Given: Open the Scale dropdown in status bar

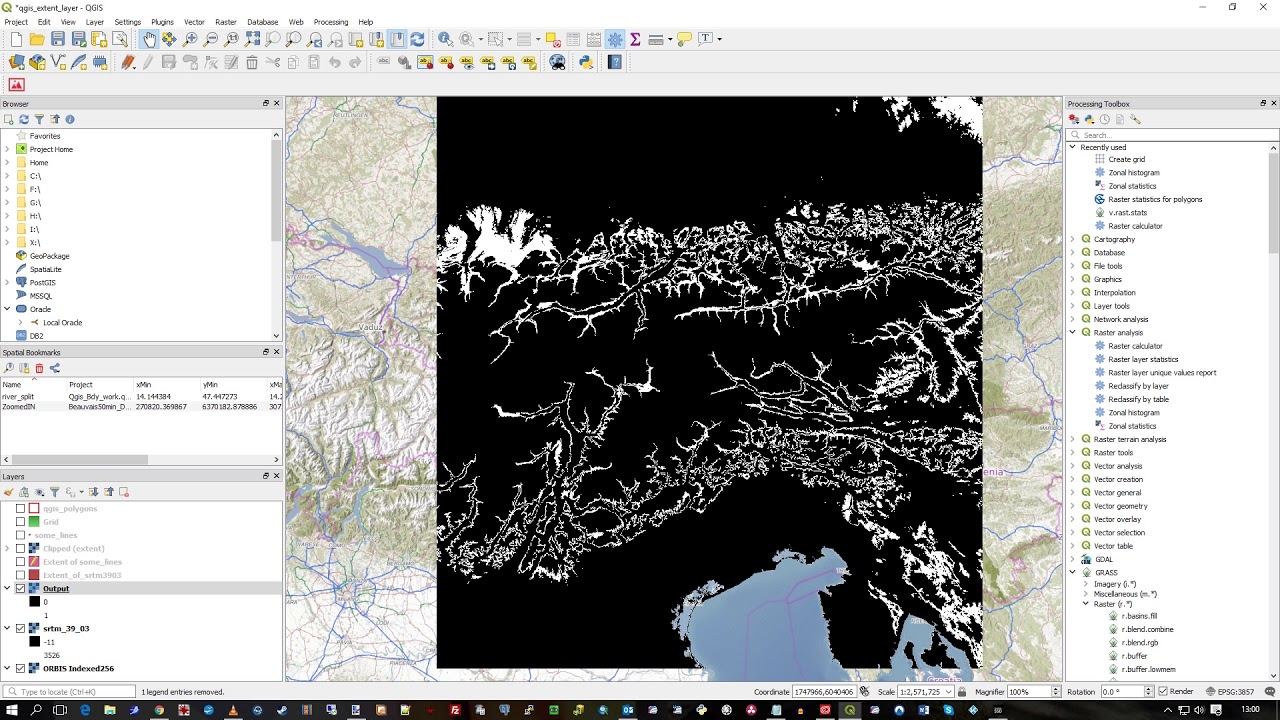Looking at the screenshot, I should click(949, 692).
